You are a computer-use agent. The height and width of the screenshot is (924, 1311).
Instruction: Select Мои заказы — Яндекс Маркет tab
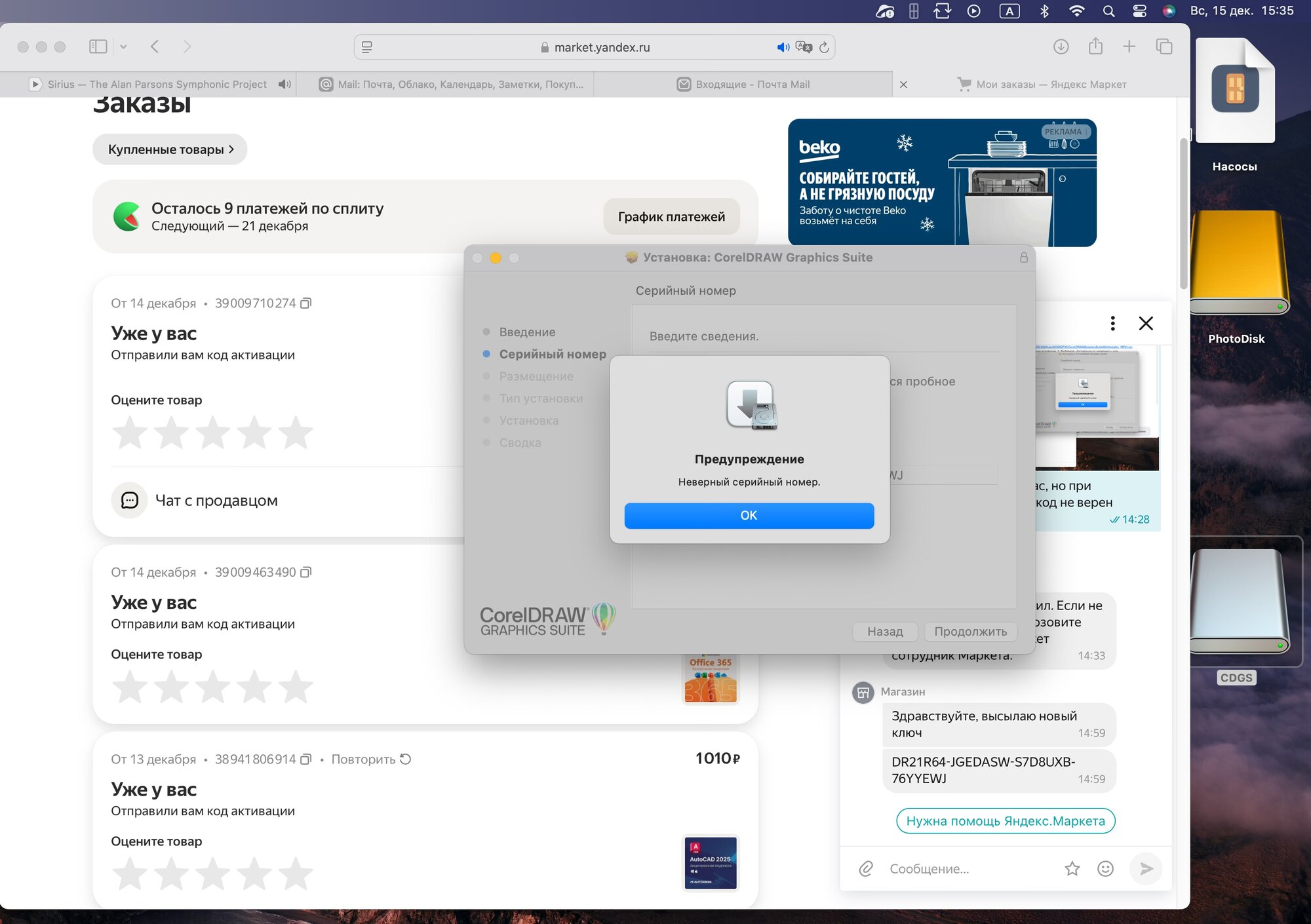click(x=1042, y=84)
